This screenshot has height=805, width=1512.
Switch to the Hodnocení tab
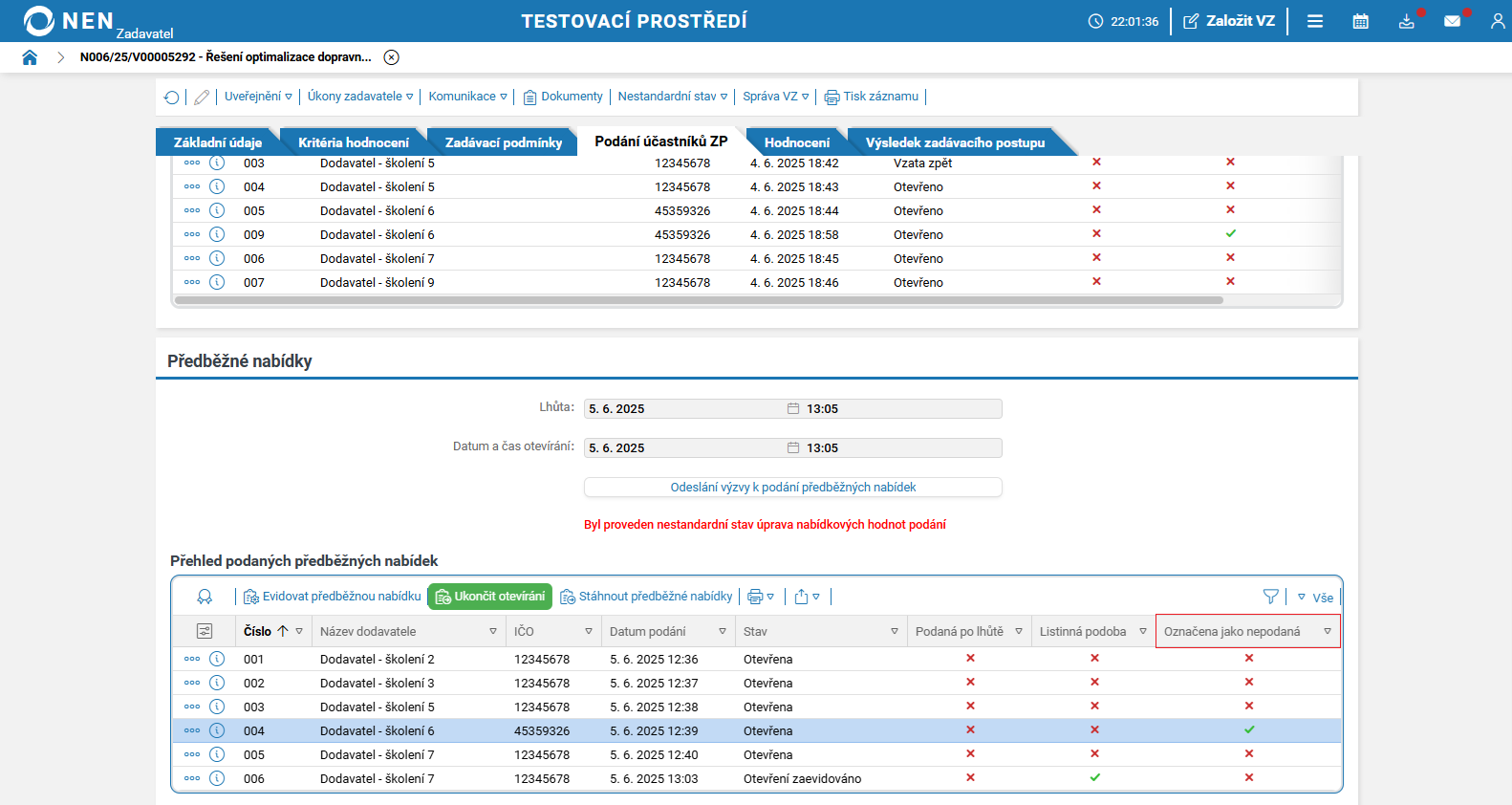point(796,142)
